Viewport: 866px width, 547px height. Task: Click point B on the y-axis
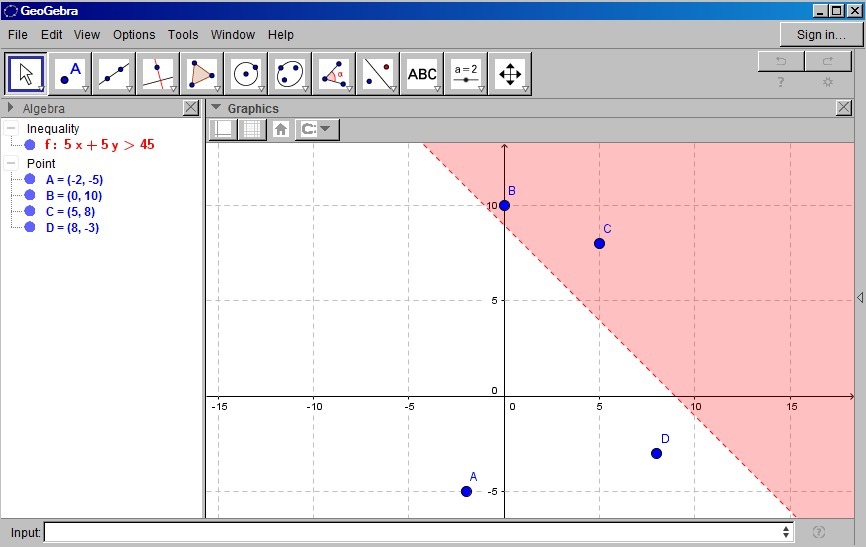click(504, 206)
